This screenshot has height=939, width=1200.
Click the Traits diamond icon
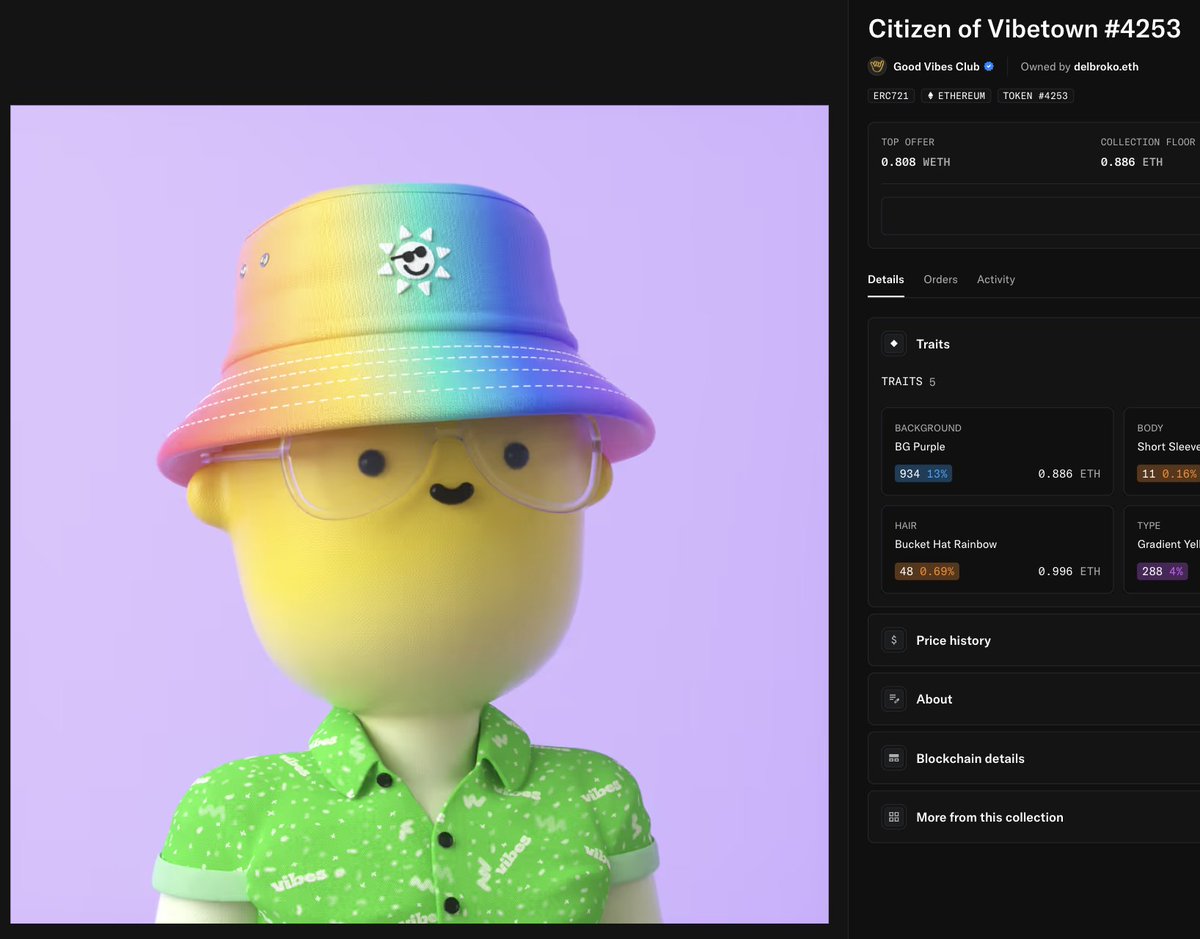pyautogui.click(x=894, y=344)
